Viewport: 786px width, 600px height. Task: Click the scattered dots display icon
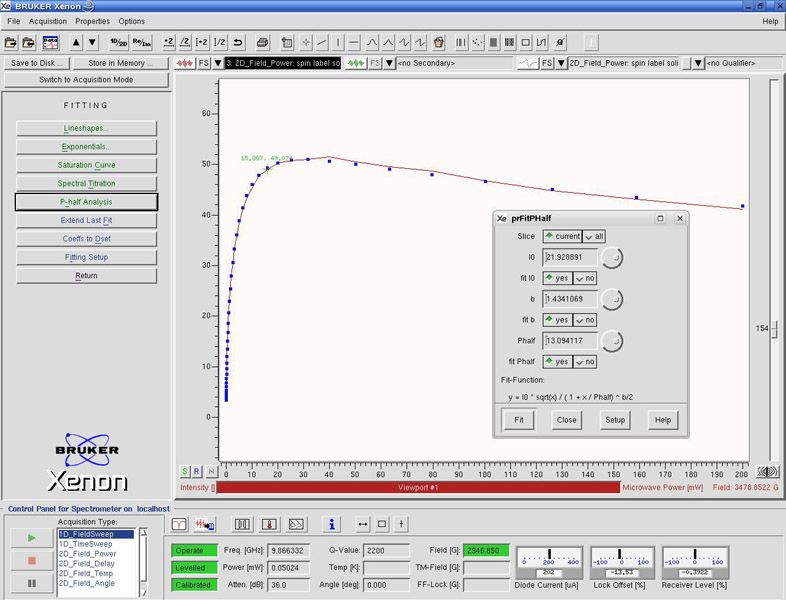pos(477,43)
